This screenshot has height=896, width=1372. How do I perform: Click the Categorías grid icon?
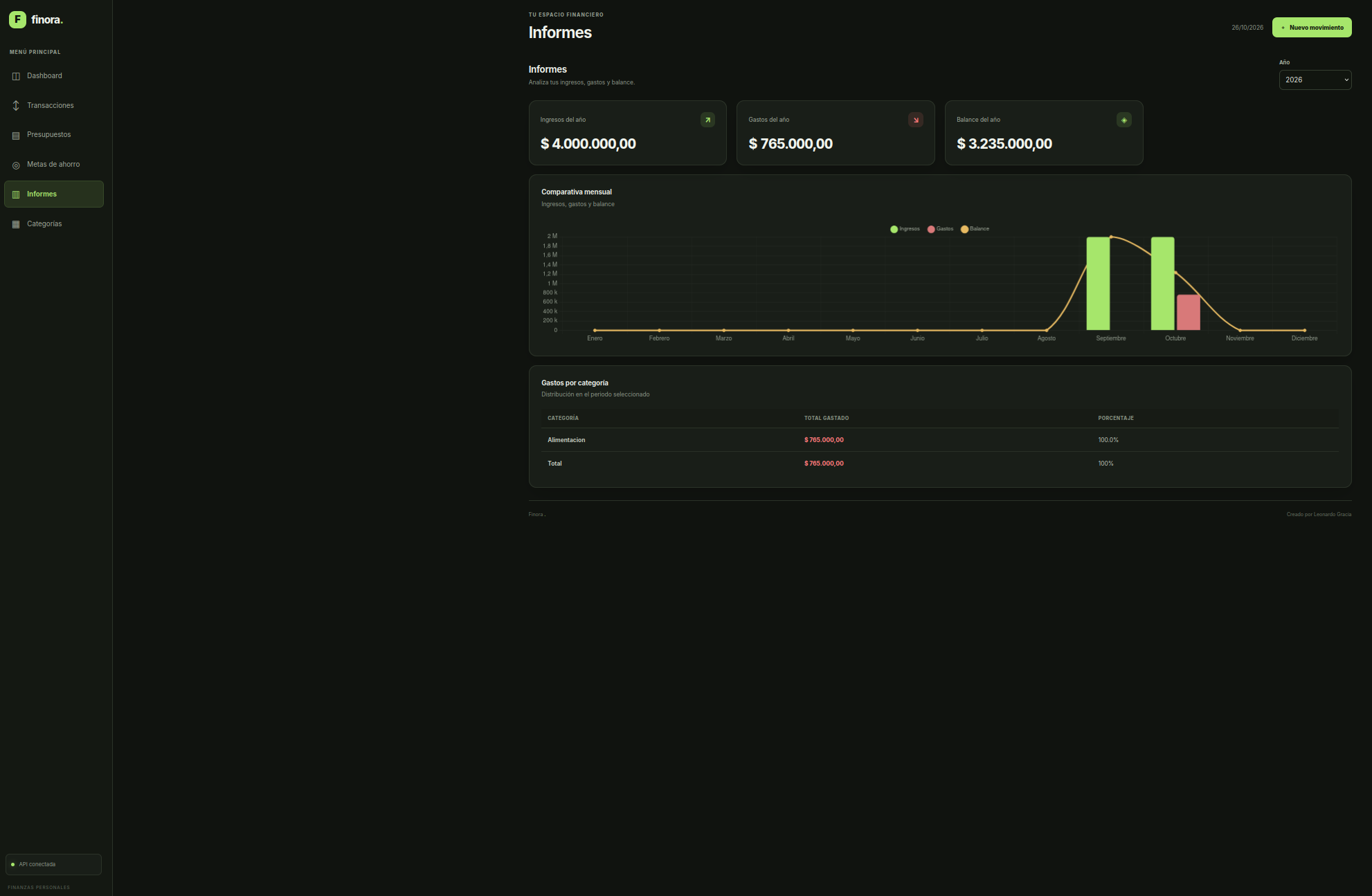coord(16,224)
